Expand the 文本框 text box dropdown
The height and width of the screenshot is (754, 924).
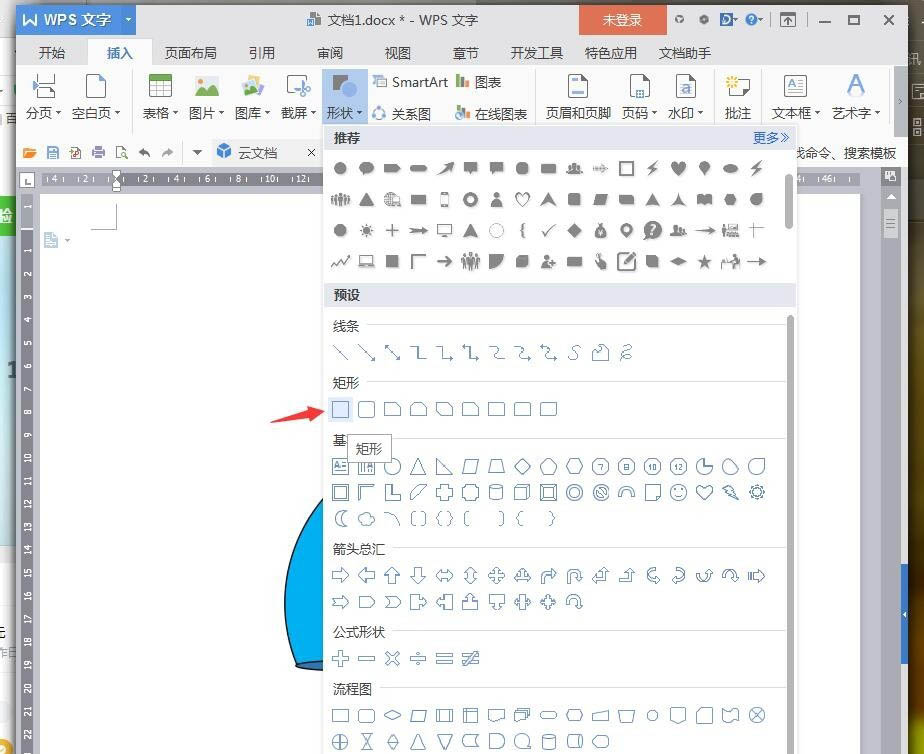pyautogui.click(x=796, y=113)
